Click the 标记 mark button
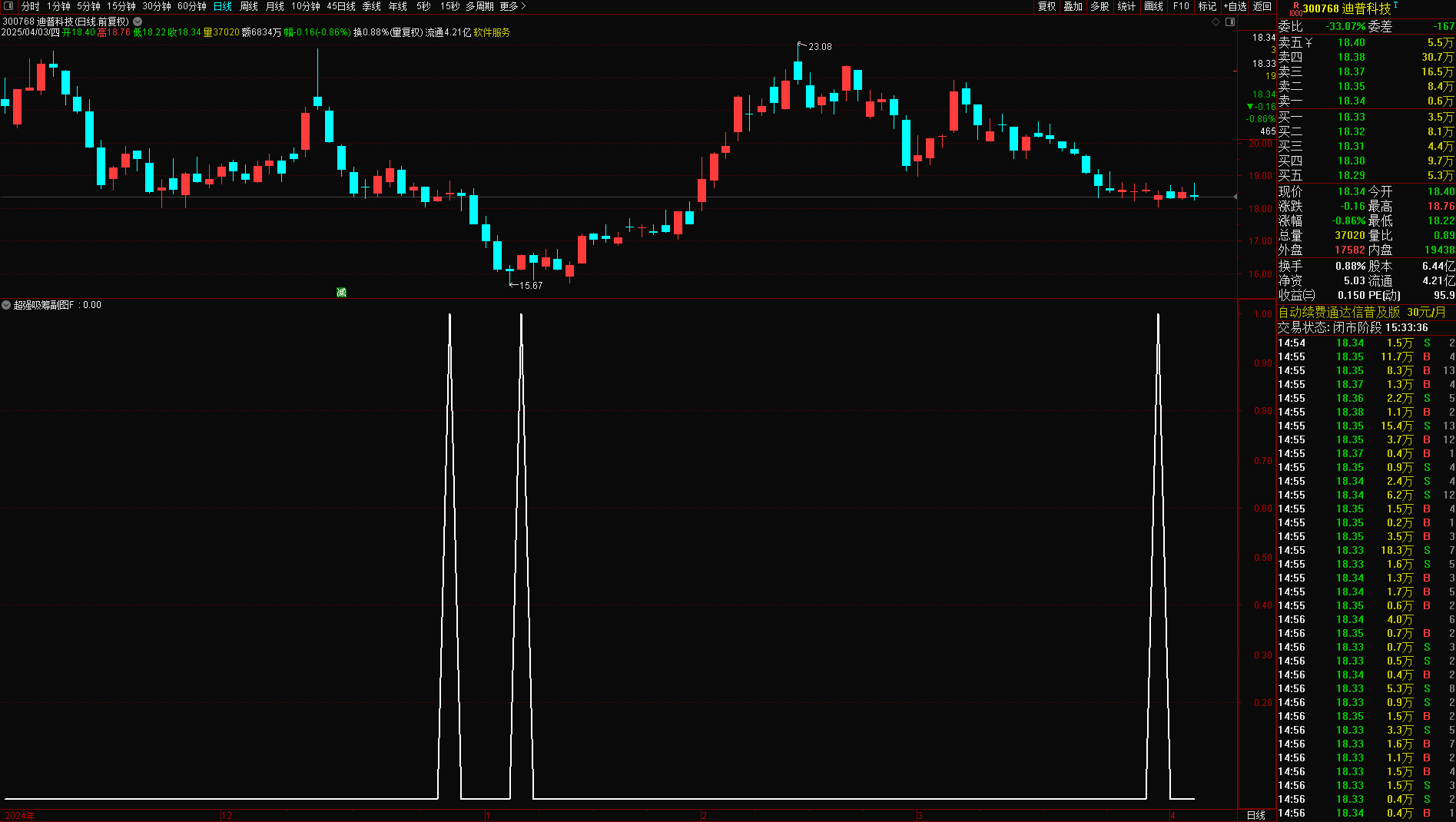This screenshot has width=1456, height=822. click(1207, 6)
